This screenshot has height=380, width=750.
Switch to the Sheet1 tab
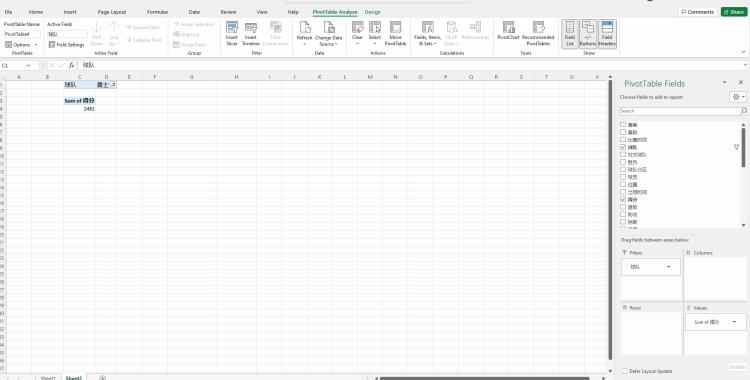pos(47,378)
